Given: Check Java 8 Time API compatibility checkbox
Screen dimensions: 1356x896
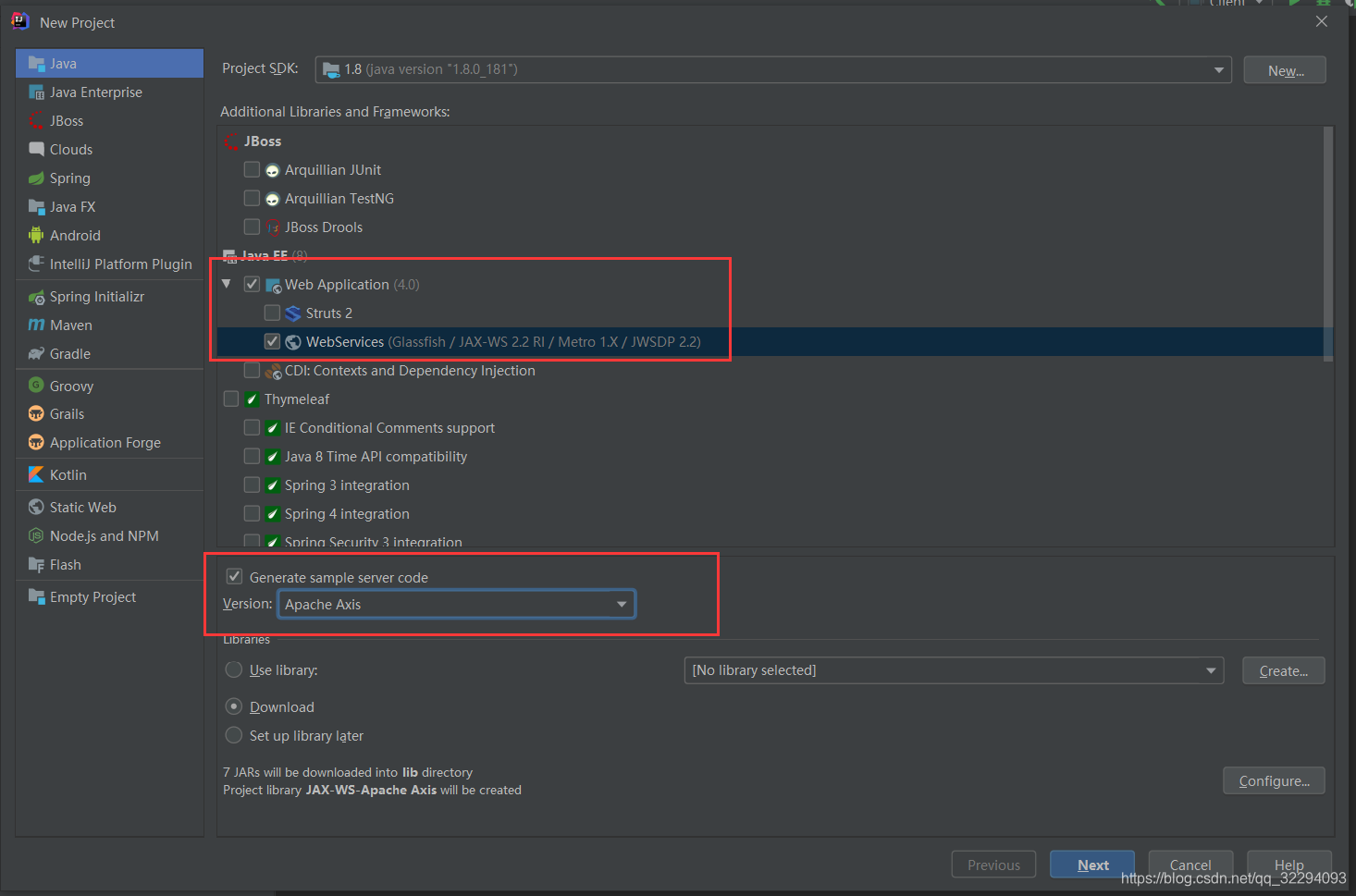Looking at the screenshot, I should point(252,457).
